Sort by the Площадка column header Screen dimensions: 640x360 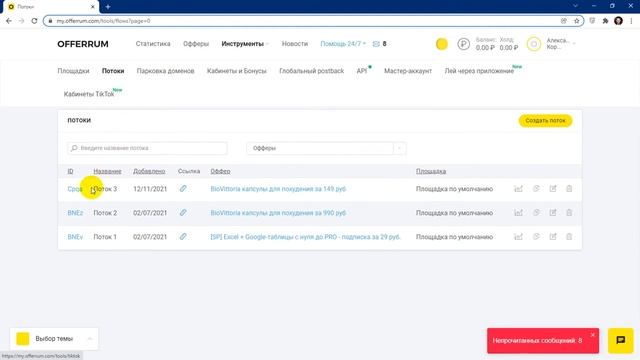431,171
